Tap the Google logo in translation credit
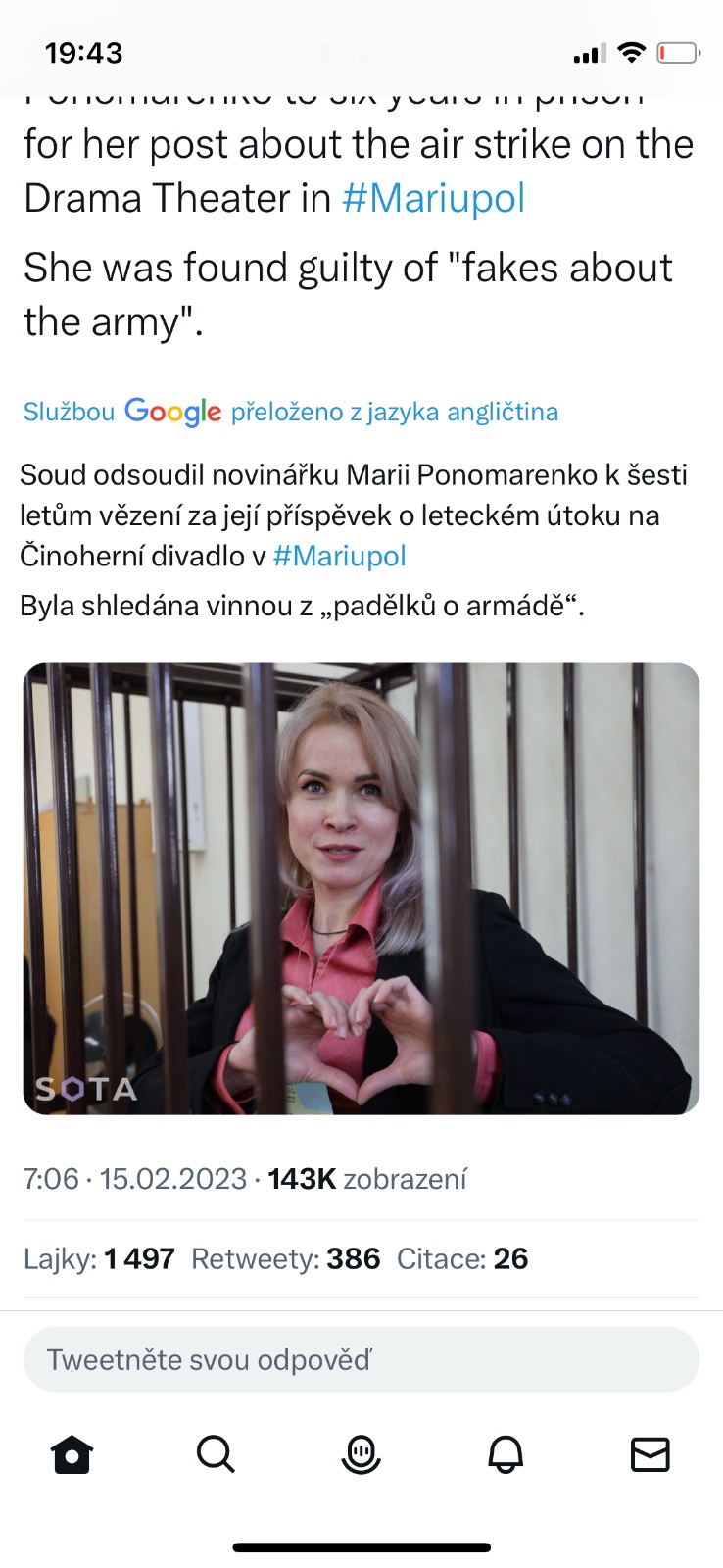 pos(172,412)
